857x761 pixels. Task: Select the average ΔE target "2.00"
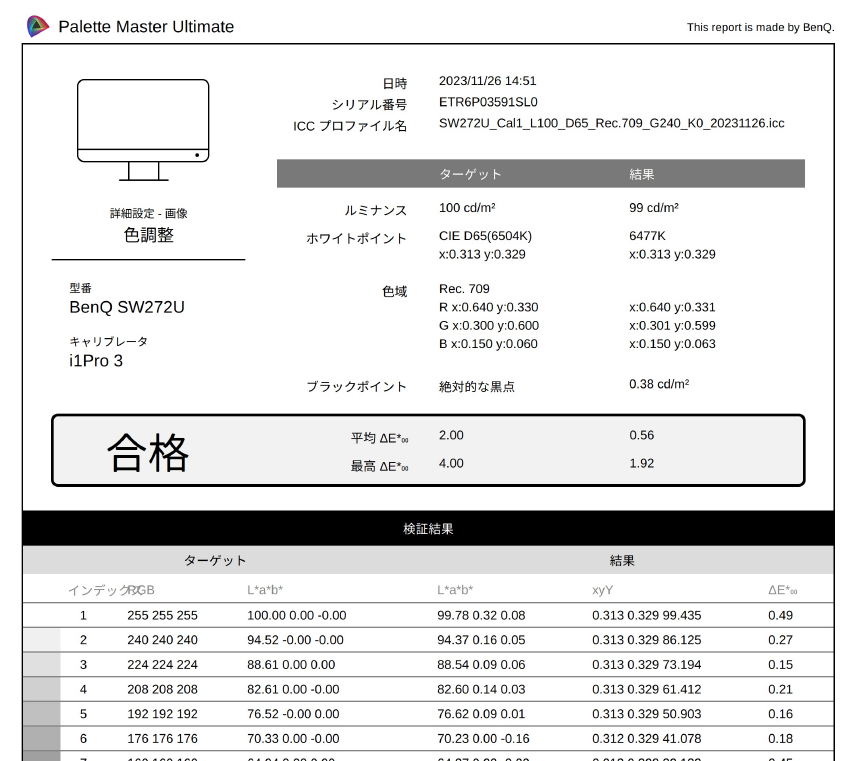[451, 435]
